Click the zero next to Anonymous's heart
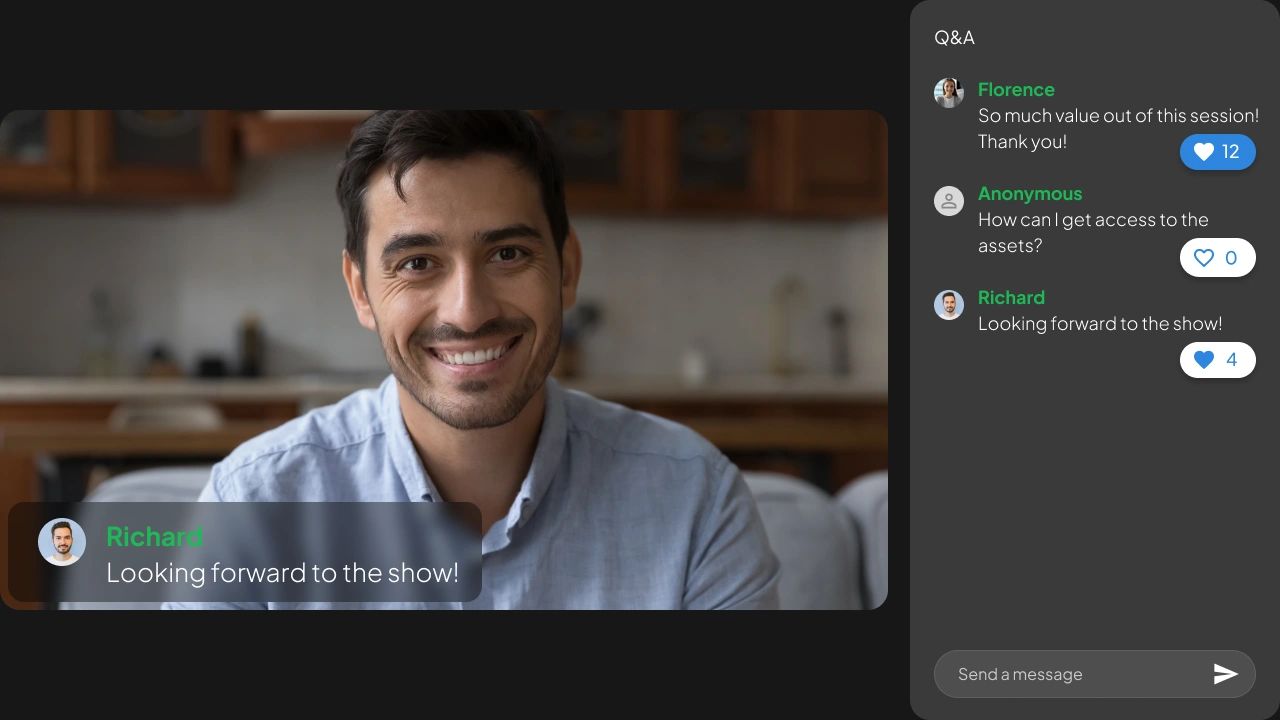 pos(1231,257)
